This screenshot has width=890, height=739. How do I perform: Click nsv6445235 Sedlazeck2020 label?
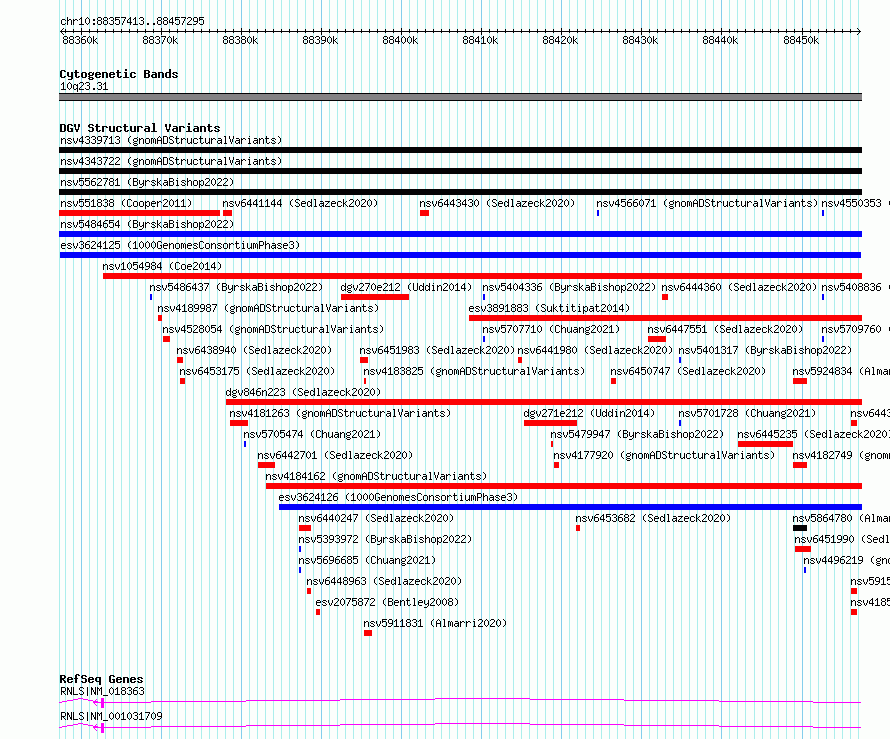pyautogui.click(x=813, y=434)
